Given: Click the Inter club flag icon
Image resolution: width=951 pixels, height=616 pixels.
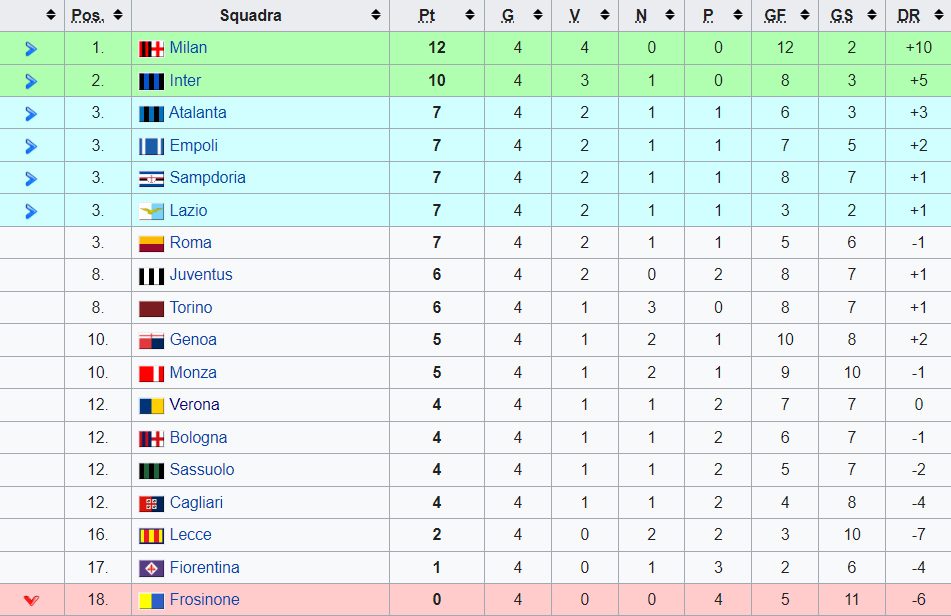Looking at the screenshot, I should tap(151, 81).
